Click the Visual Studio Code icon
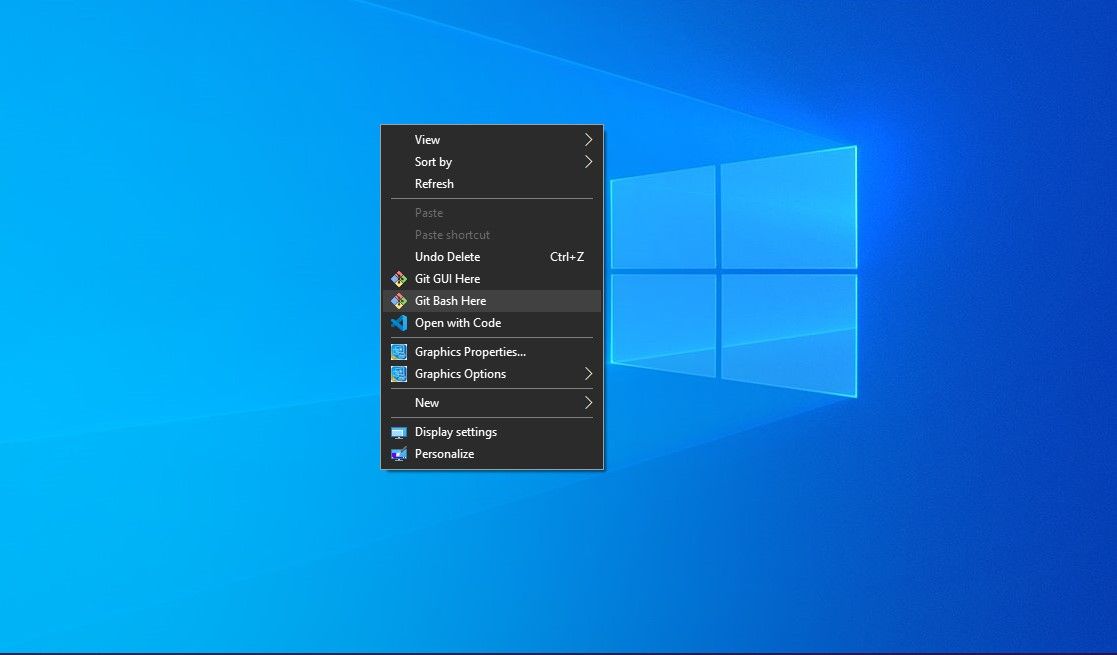Image resolution: width=1117 pixels, height=655 pixels. [399, 323]
